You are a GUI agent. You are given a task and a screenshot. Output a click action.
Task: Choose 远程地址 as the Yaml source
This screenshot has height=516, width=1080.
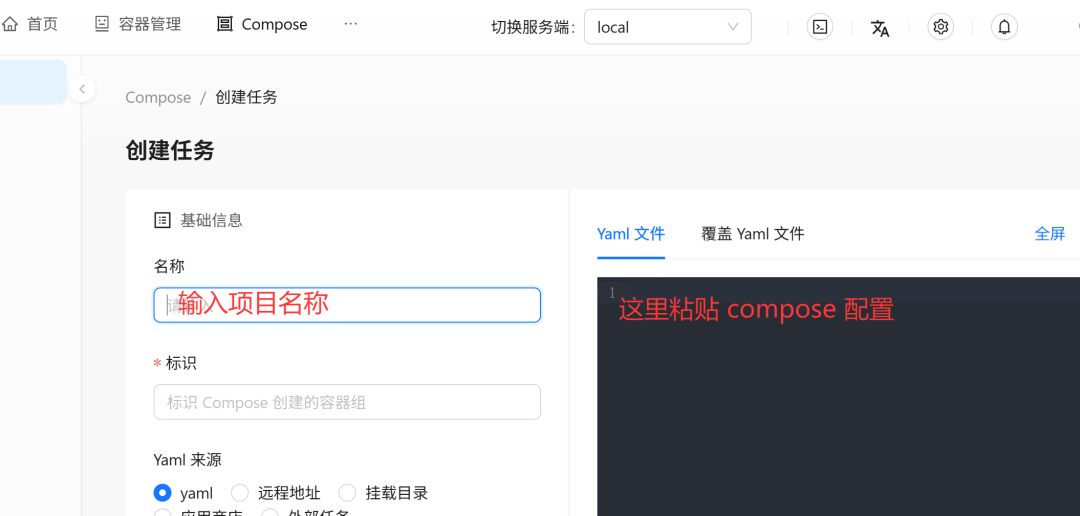click(x=240, y=493)
